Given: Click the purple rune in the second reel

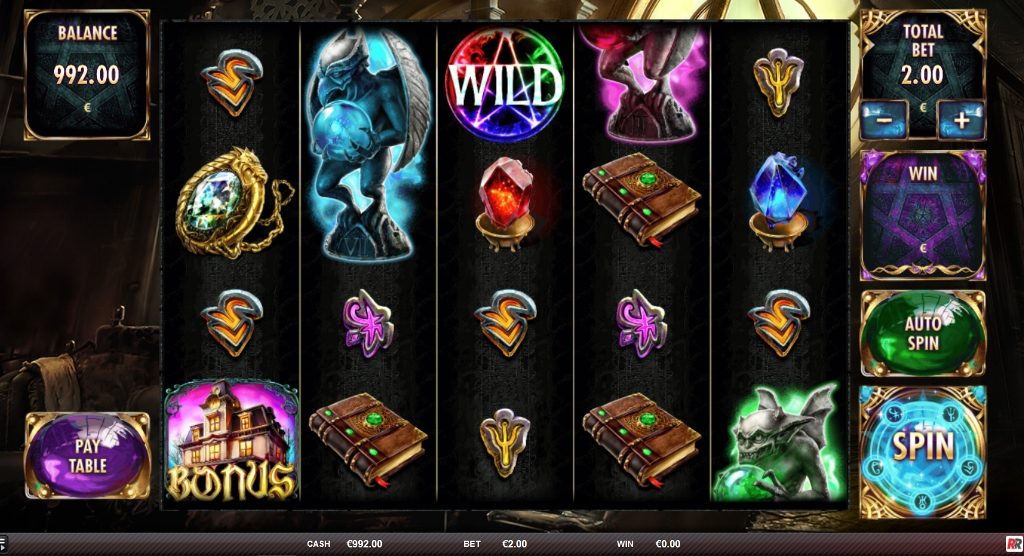Looking at the screenshot, I should 368,323.
